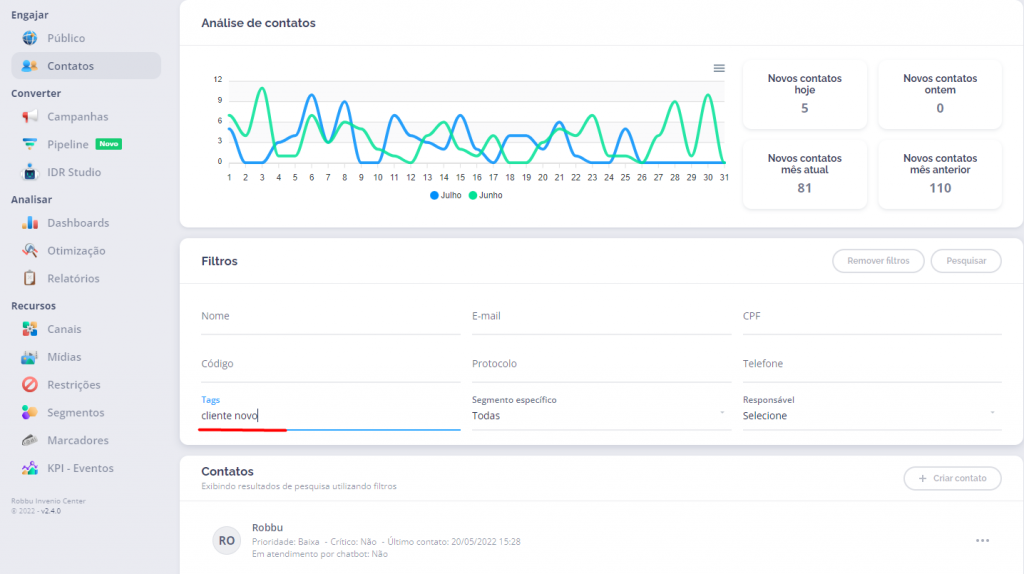Open Restrições prohibited icon
Image resolution: width=1024 pixels, height=574 pixels.
[30, 385]
